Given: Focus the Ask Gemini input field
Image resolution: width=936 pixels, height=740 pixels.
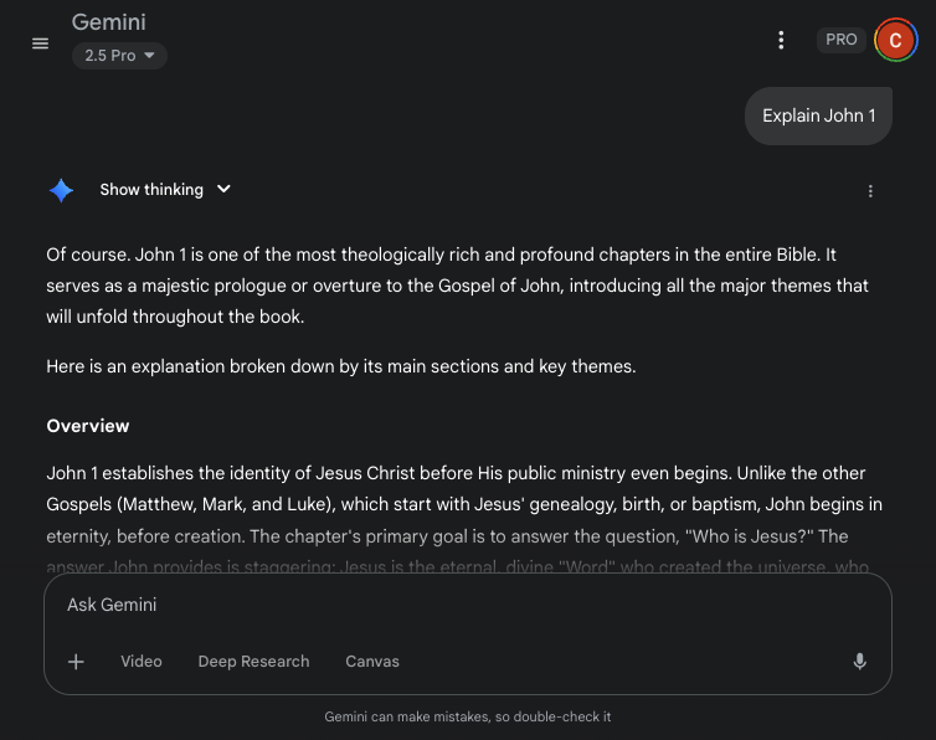Looking at the screenshot, I should [460, 605].
